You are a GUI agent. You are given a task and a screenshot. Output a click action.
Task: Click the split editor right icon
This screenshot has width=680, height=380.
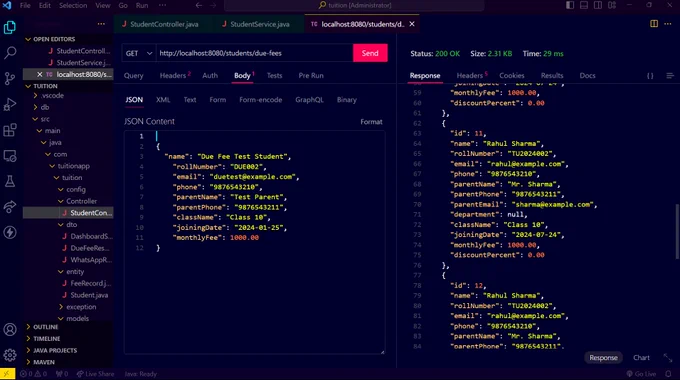654,24
